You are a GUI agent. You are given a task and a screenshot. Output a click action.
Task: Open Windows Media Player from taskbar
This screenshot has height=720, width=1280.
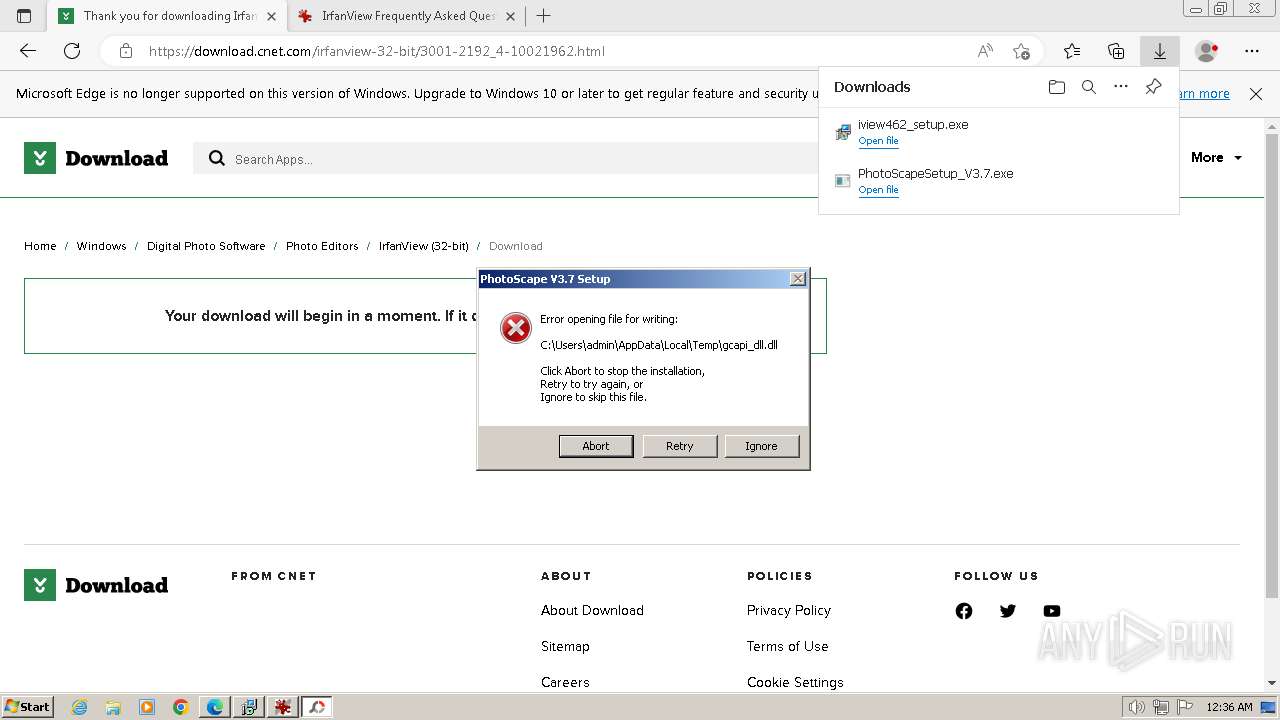tap(147, 707)
